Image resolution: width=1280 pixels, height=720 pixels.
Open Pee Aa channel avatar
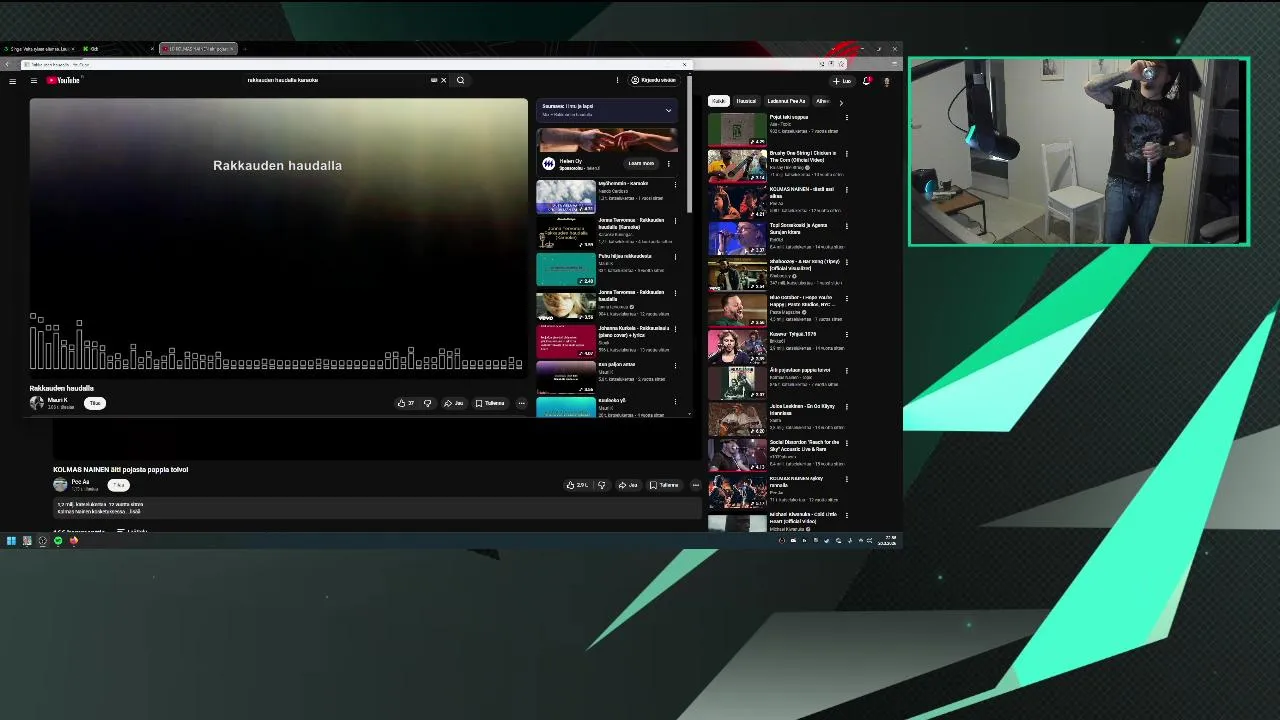pos(60,485)
